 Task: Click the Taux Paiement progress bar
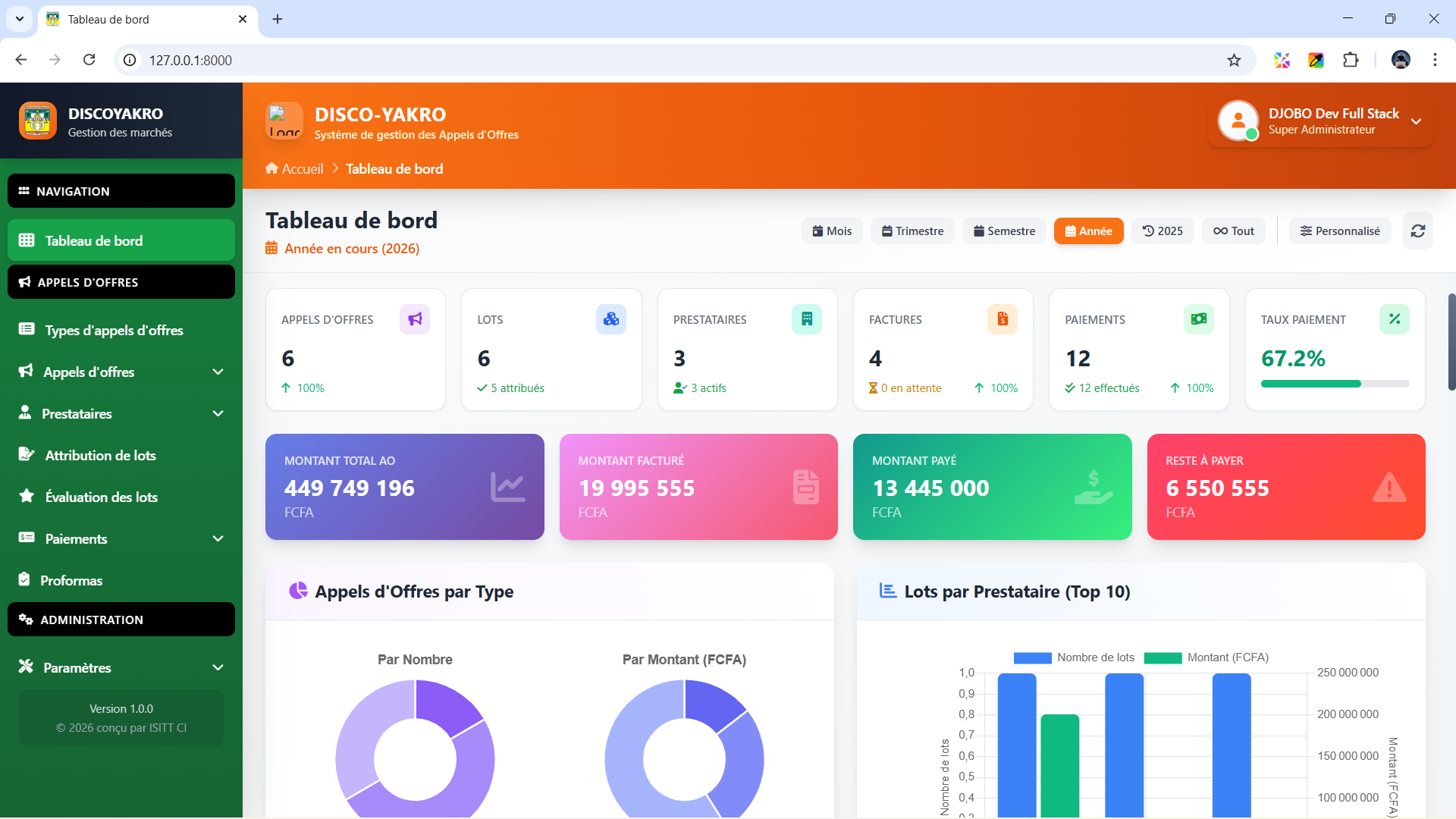[x=1335, y=384]
